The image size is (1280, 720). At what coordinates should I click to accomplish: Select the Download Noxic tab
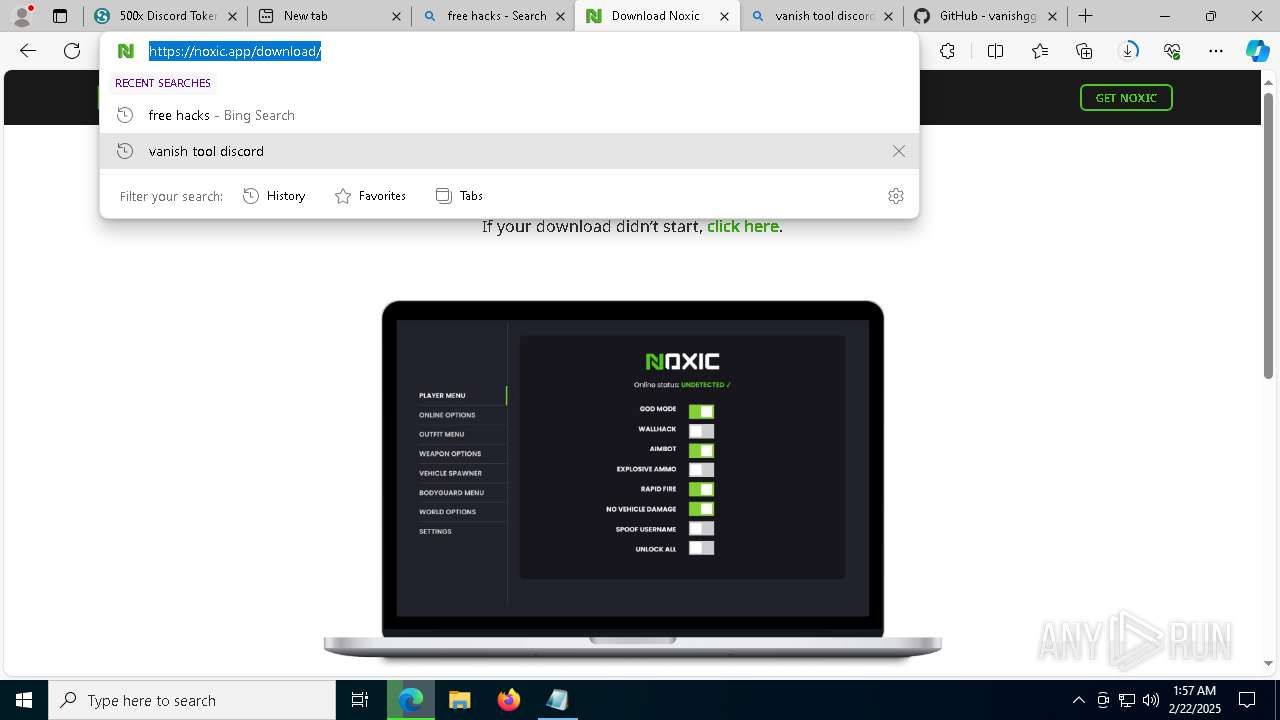pos(657,16)
